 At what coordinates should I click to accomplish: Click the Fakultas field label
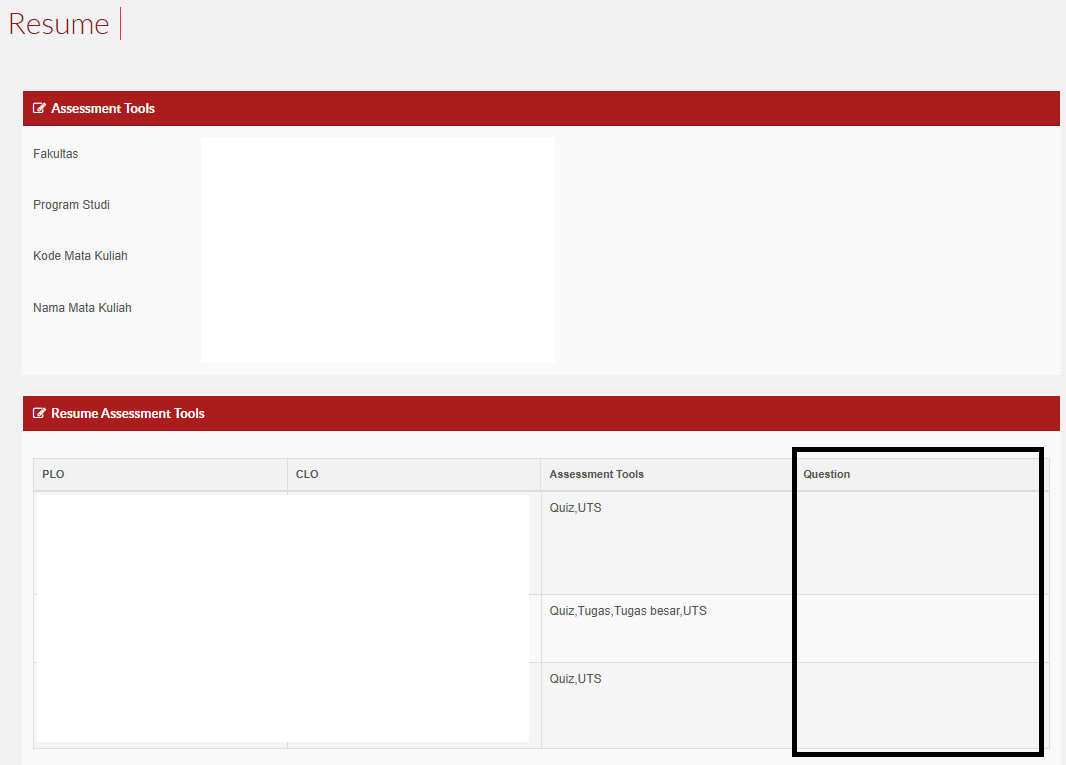pos(55,154)
